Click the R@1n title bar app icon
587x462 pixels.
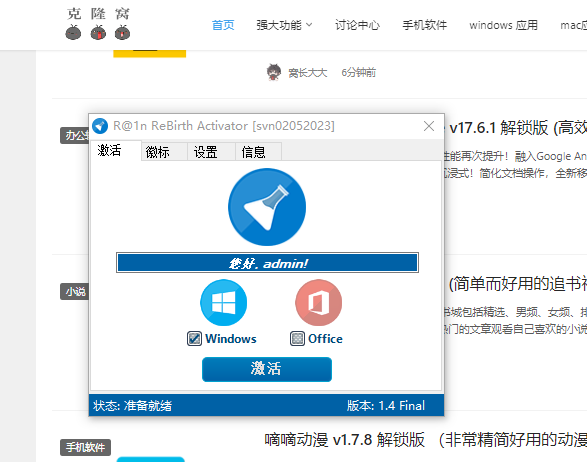(100, 126)
